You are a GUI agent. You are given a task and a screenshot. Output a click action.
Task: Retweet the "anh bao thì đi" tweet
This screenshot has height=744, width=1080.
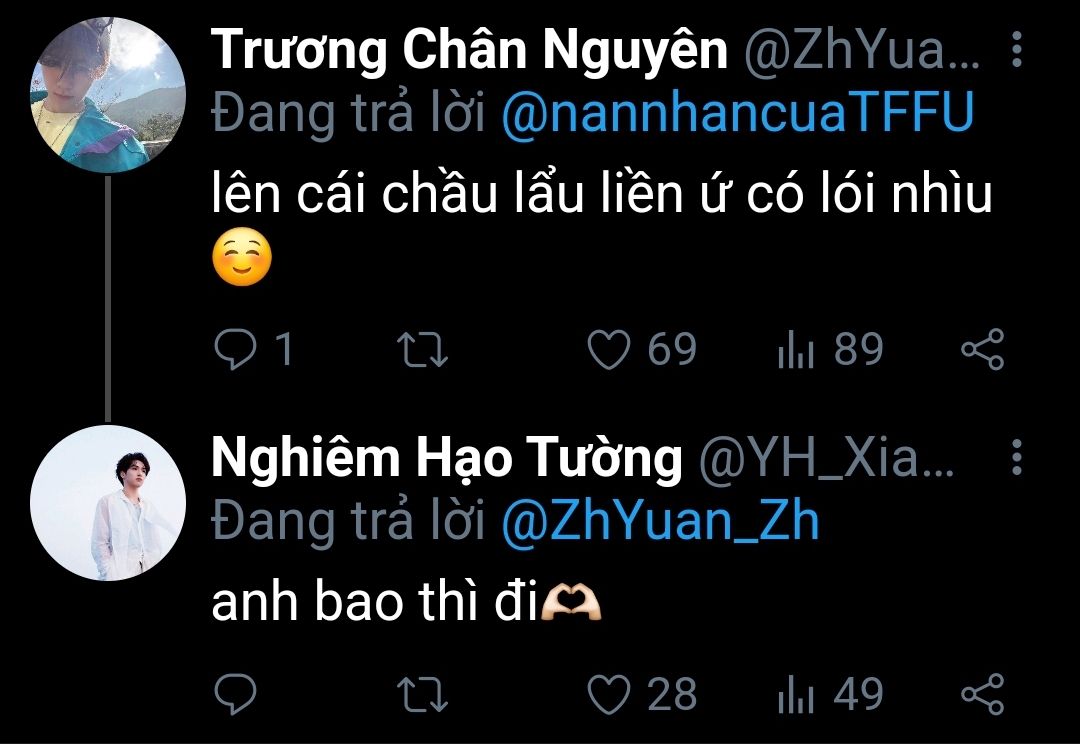(423, 694)
